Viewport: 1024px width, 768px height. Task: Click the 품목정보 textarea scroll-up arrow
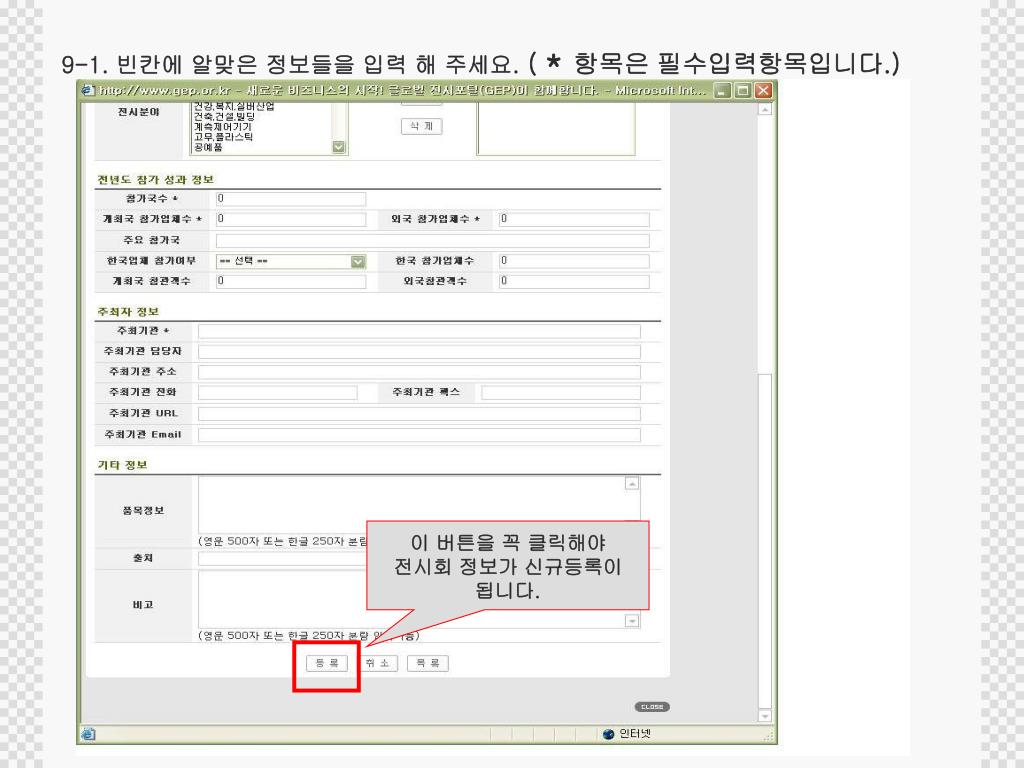(632, 483)
